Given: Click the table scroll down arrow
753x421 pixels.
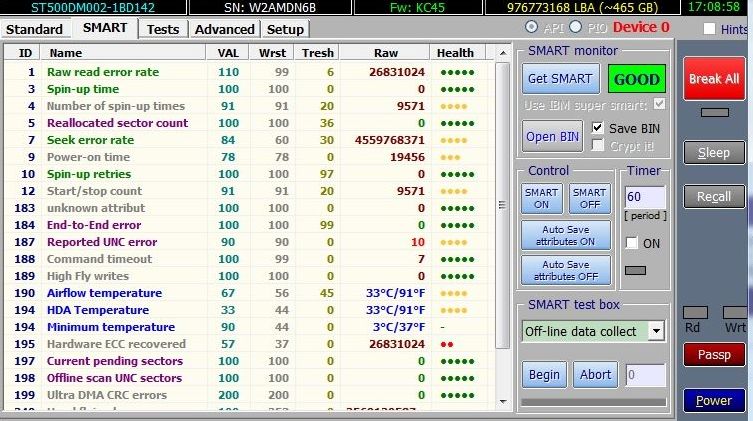Looking at the screenshot, I should [x=502, y=401].
